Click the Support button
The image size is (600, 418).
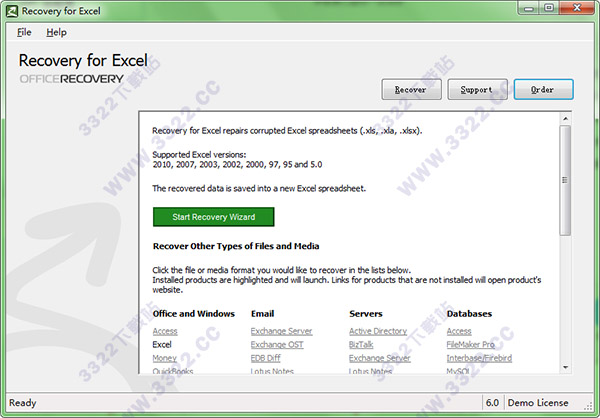pos(477,89)
